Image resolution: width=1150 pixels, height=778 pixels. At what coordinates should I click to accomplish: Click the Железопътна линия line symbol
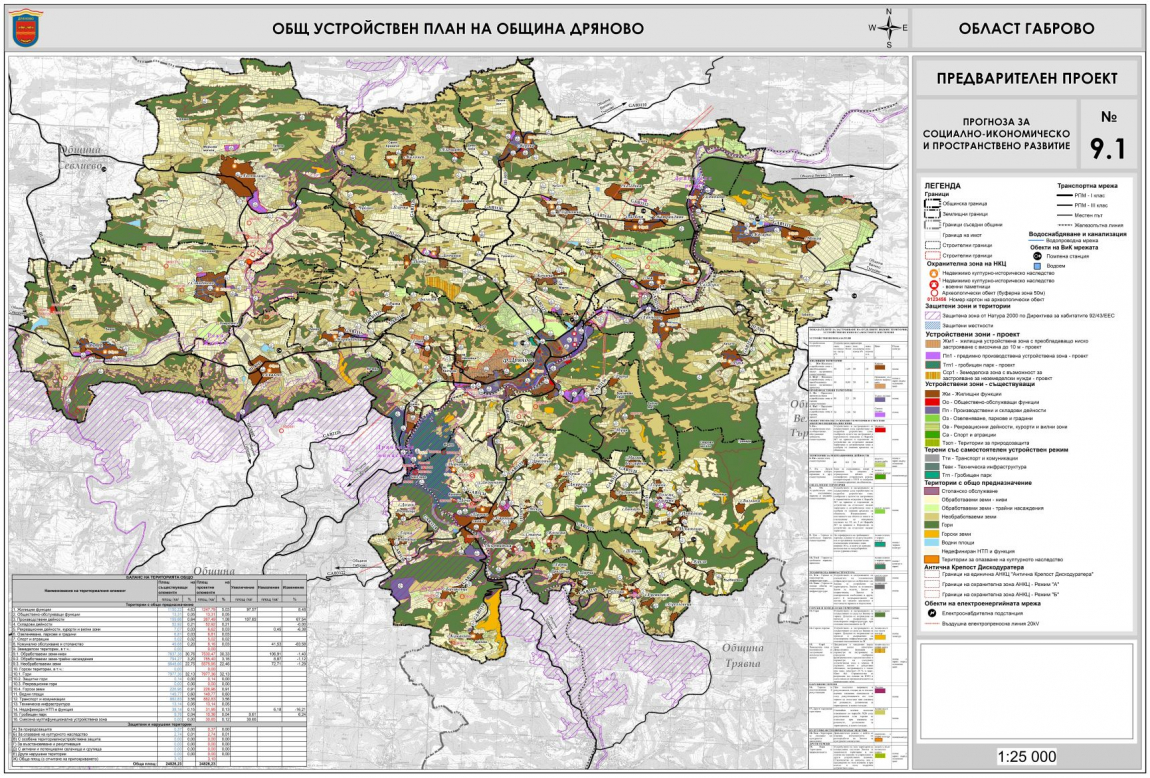coord(1065,225)
